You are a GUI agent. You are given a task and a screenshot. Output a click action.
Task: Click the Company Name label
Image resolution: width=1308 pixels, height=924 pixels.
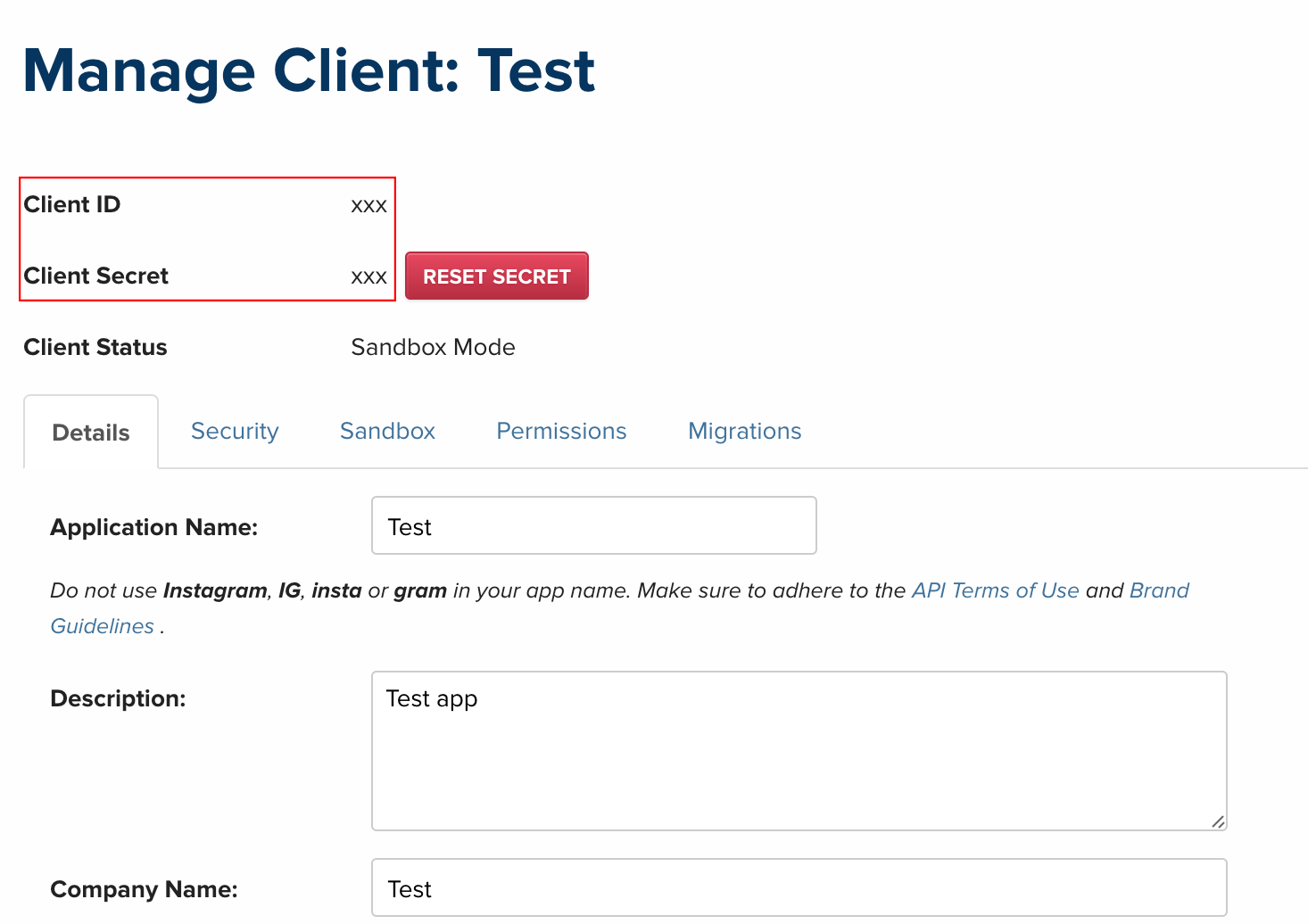pos(144,889)
